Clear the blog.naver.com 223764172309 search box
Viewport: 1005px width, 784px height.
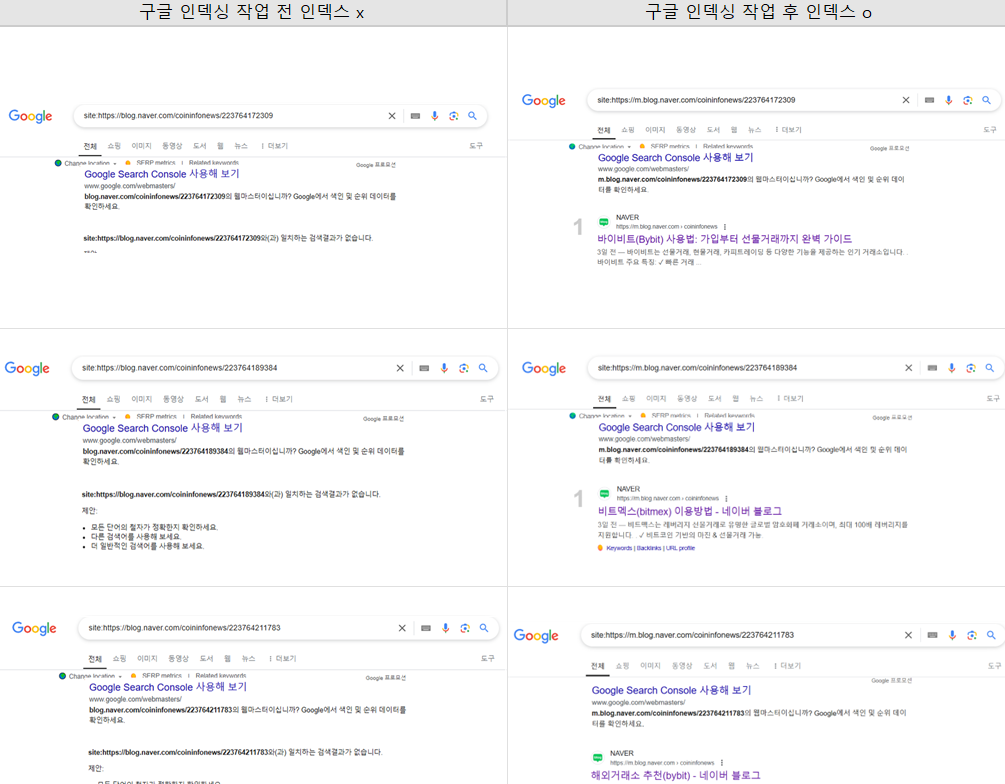click(392, 116)
